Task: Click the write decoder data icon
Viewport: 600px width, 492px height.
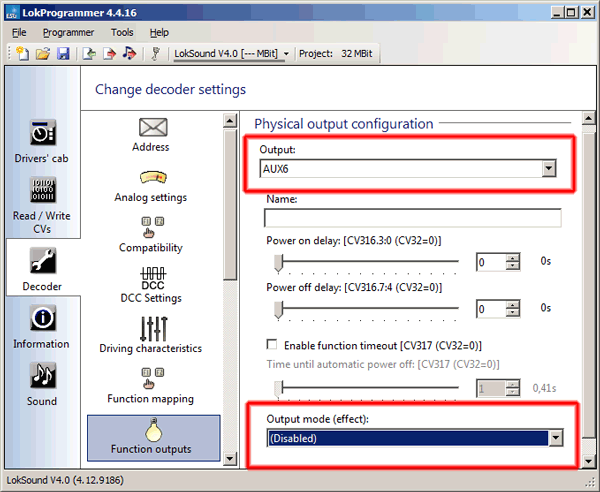Action: (109, 54)
